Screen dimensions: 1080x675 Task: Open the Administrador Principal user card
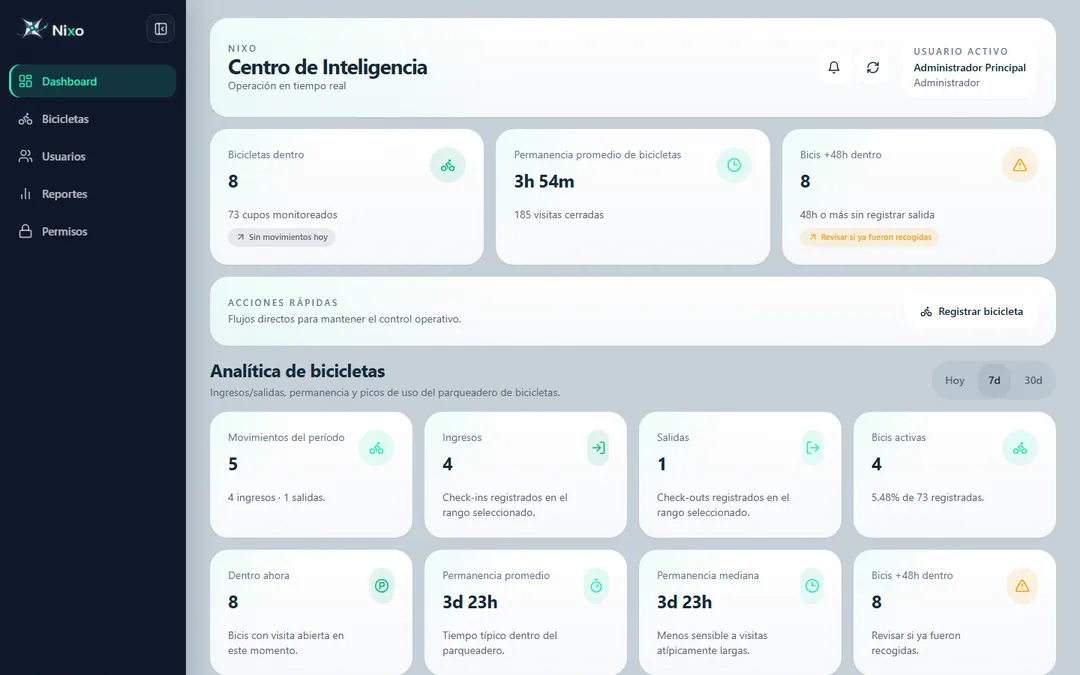click(x=969, y=68)
